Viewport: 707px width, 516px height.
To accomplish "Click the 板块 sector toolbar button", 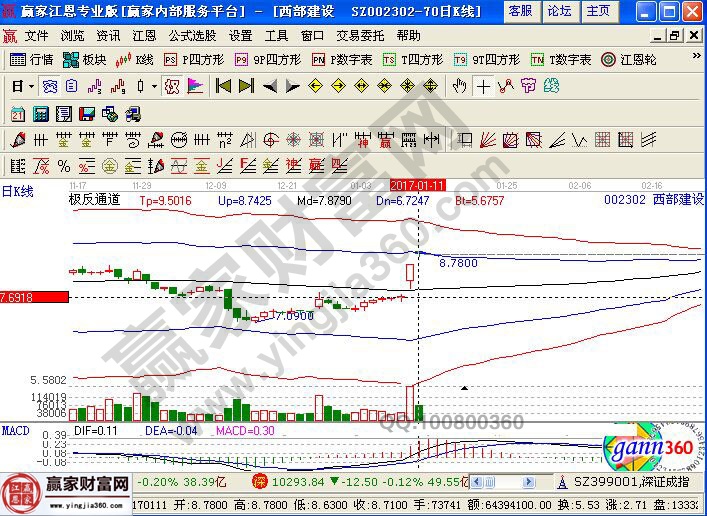I will coord(87,59).
